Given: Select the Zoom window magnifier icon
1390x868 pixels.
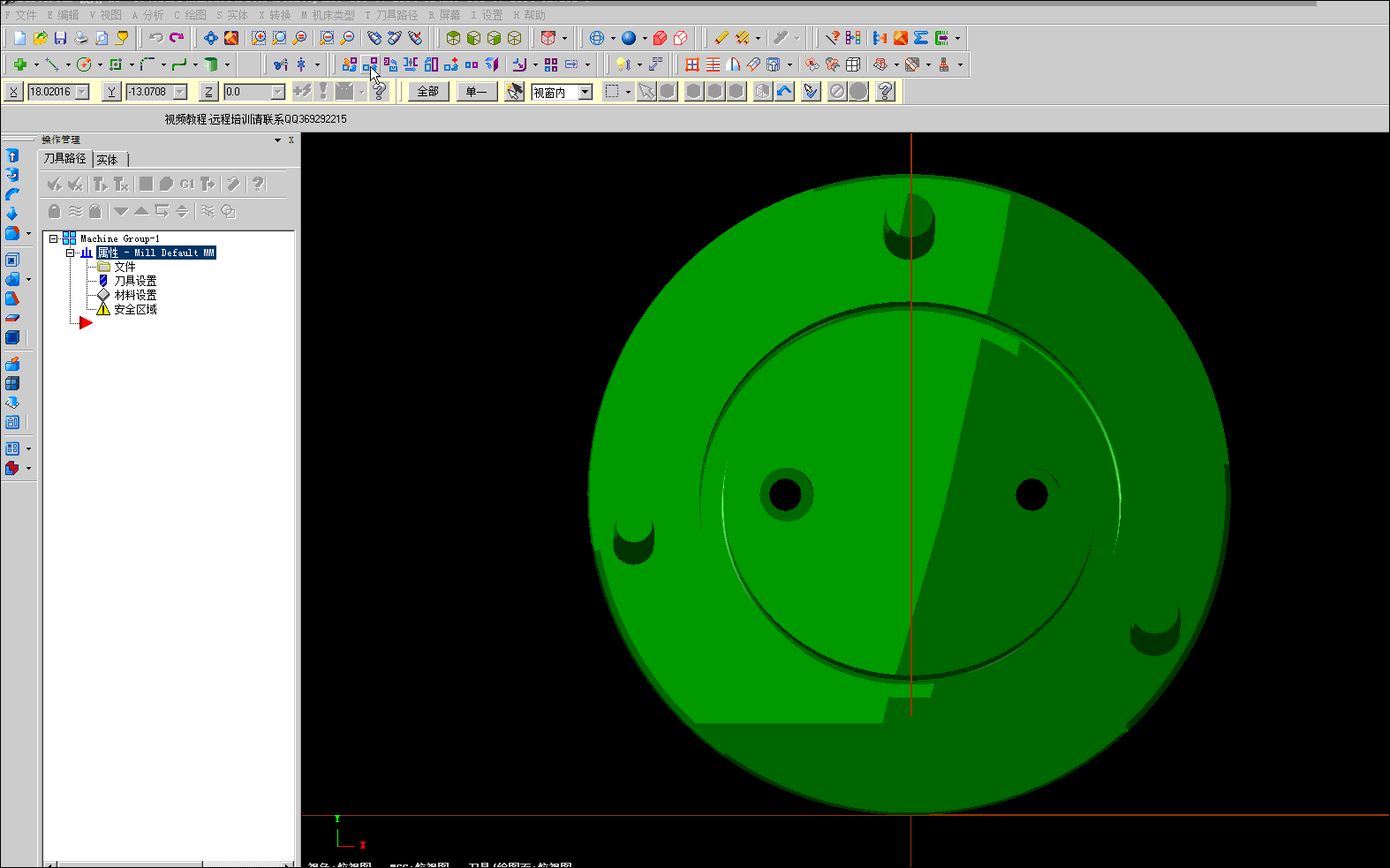Looking at the screenshot, I should click(279, 38).
